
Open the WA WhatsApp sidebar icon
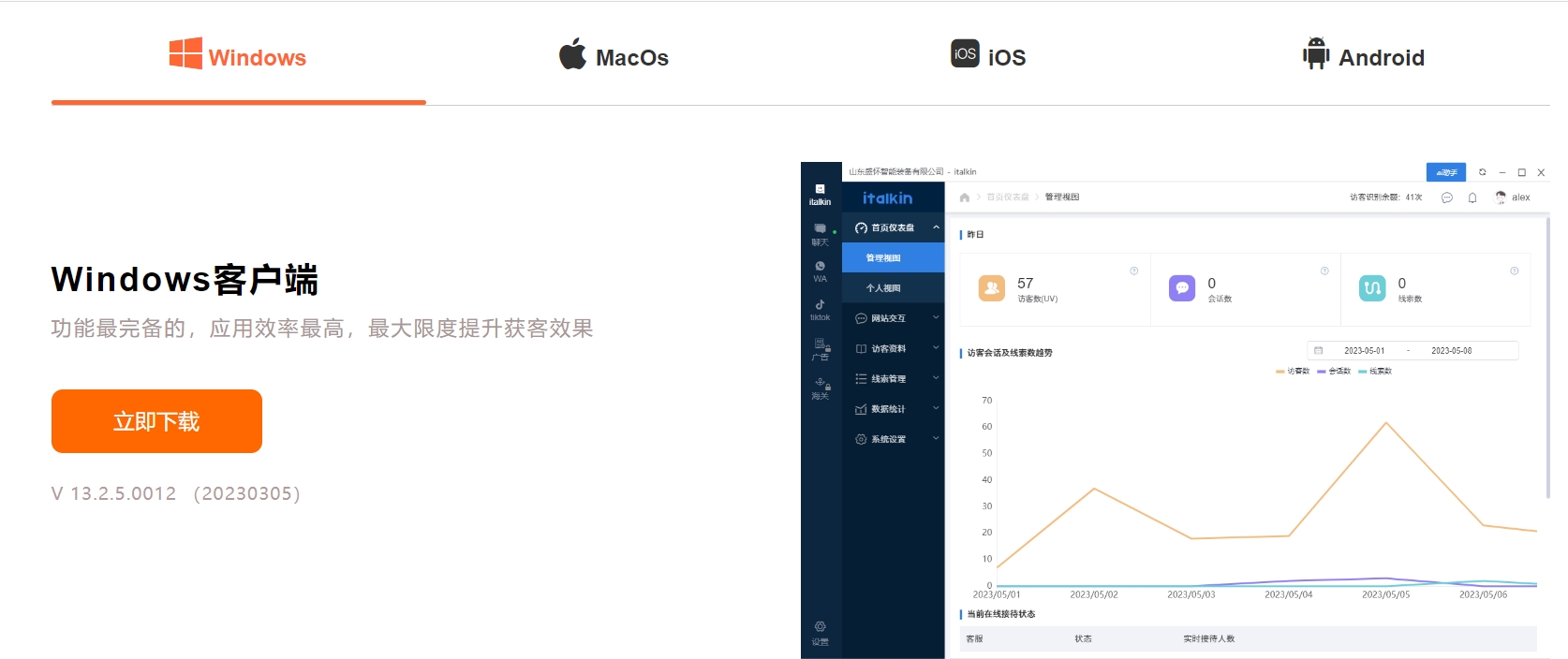820,271
